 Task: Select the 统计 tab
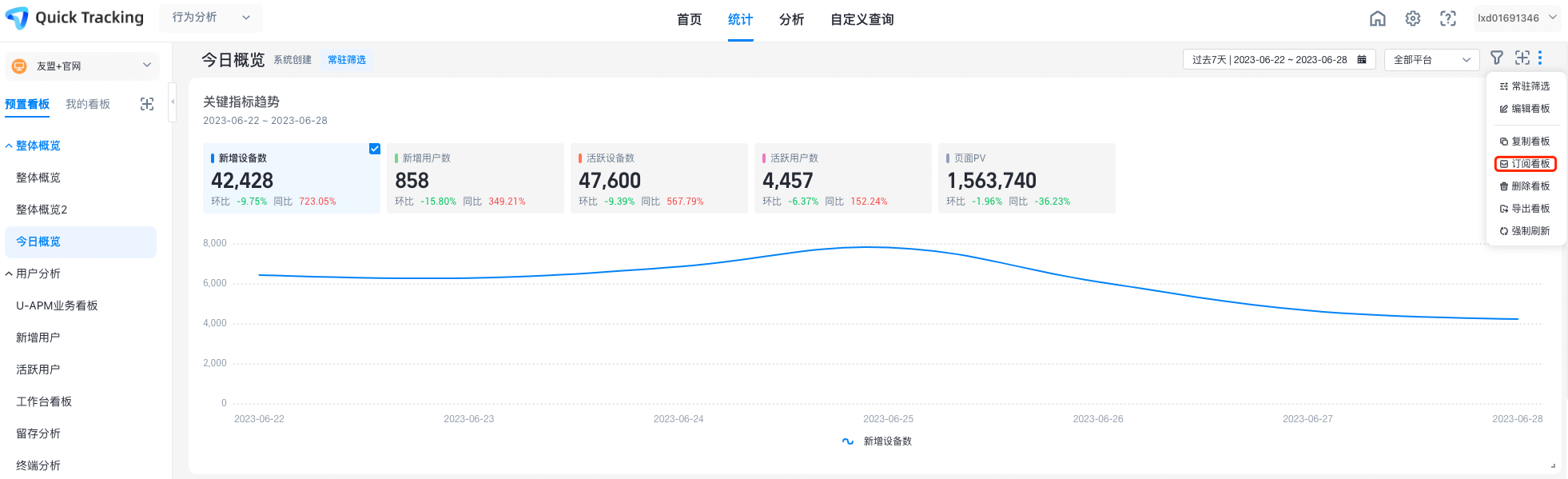pos(740,19)
